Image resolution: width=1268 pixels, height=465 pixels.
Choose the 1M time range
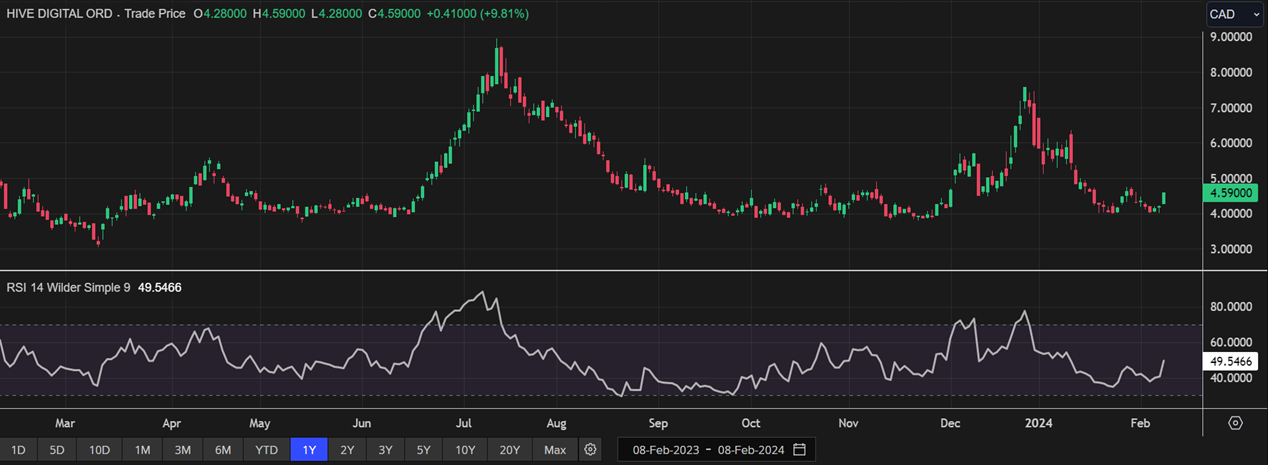click(x=142, y=450)
